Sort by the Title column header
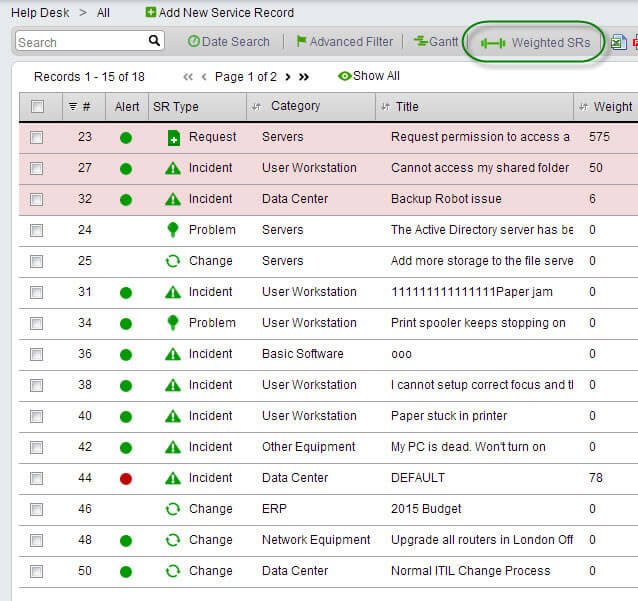638x601 pixels. tap(406, 107)
